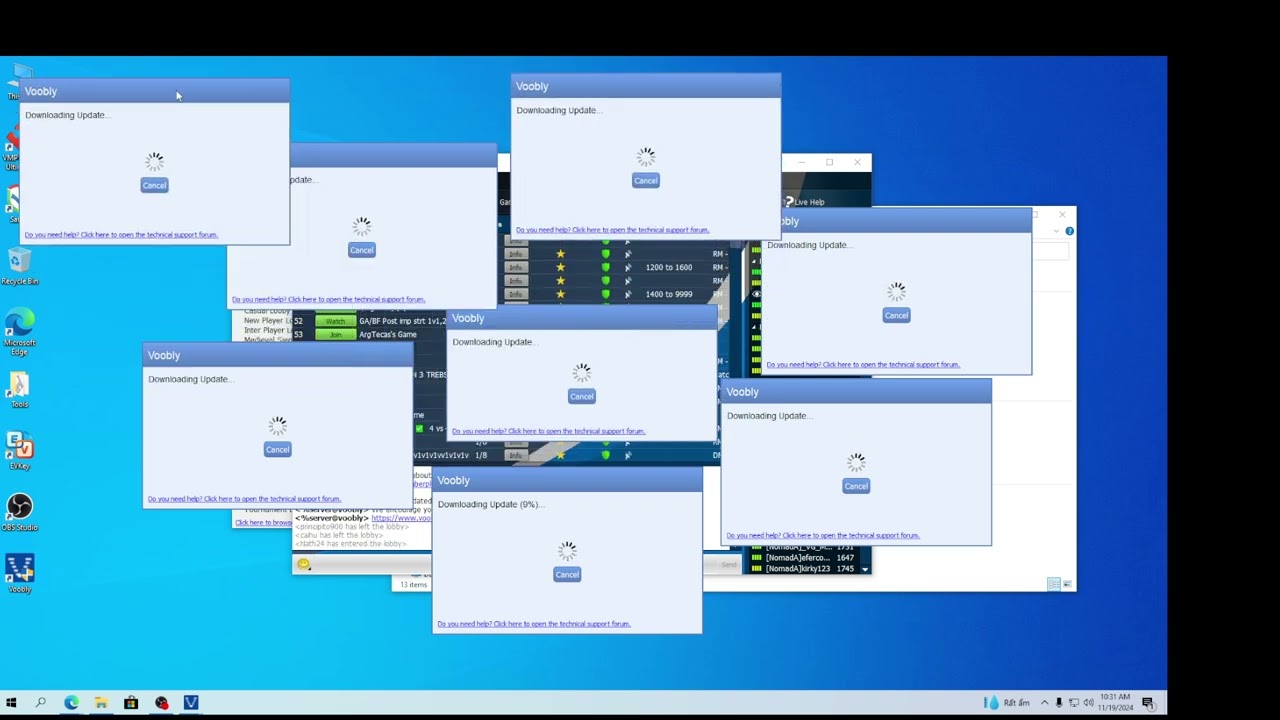Select the Voobly desktop shortcut
Image resolution: width=1280 pixels, height=720 pixels.
coord(19,574)
